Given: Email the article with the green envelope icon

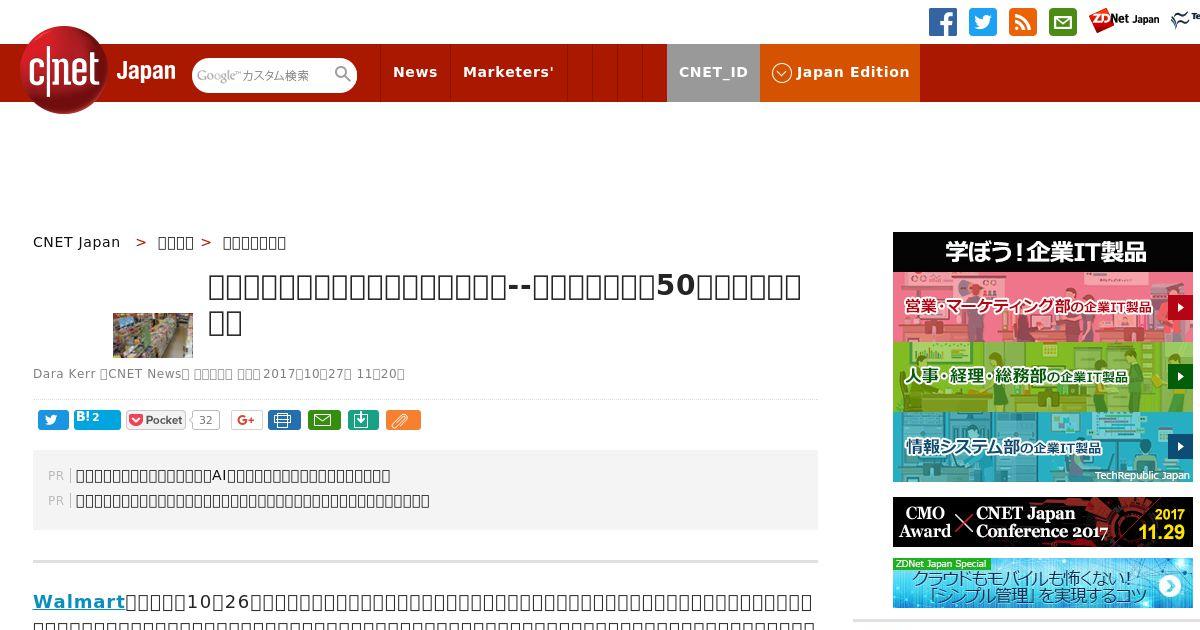Looking at the screenshot, I should [324, 420].
